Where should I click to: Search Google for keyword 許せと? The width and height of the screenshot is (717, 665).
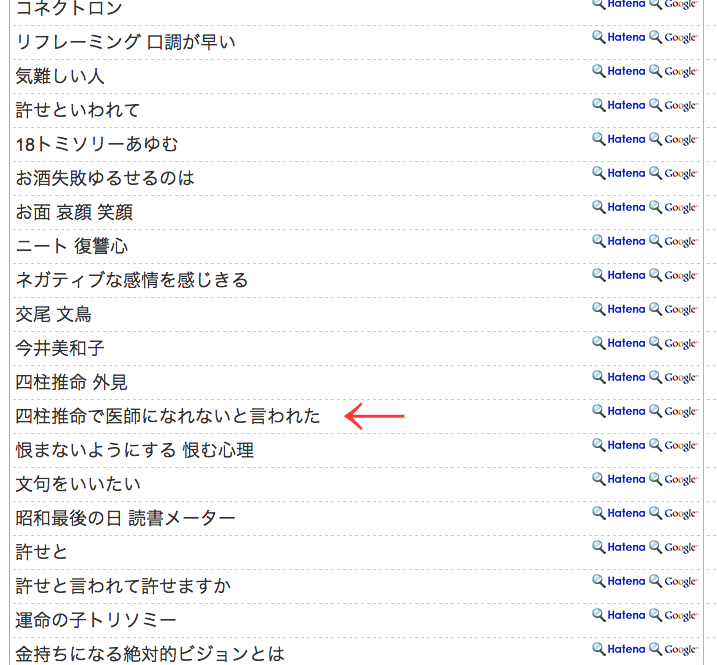[673, 547]
